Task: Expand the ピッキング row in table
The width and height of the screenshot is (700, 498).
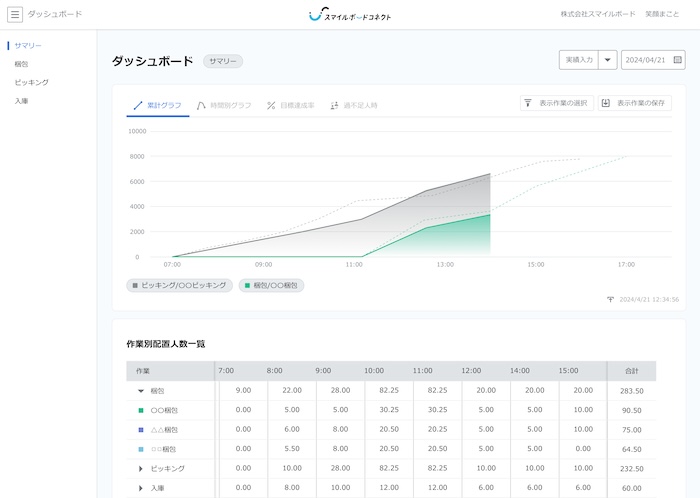Action: pyautogui.click(x=141, y=468)
